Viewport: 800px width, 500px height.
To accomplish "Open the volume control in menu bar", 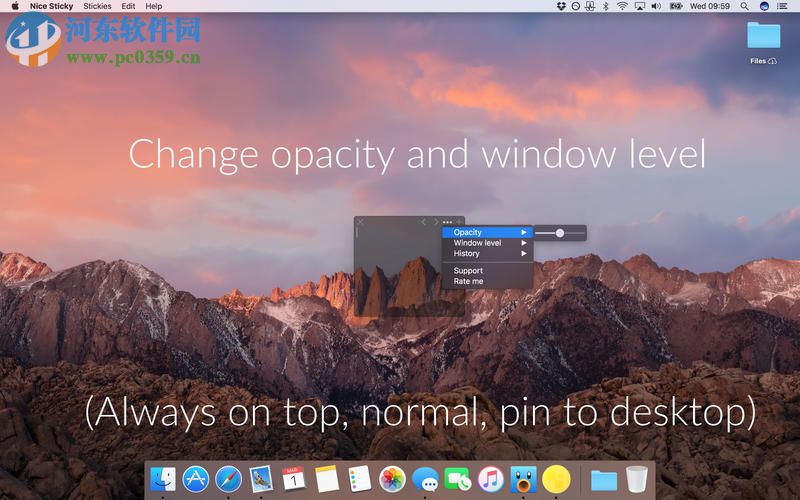I will click(x=656, y=6).
